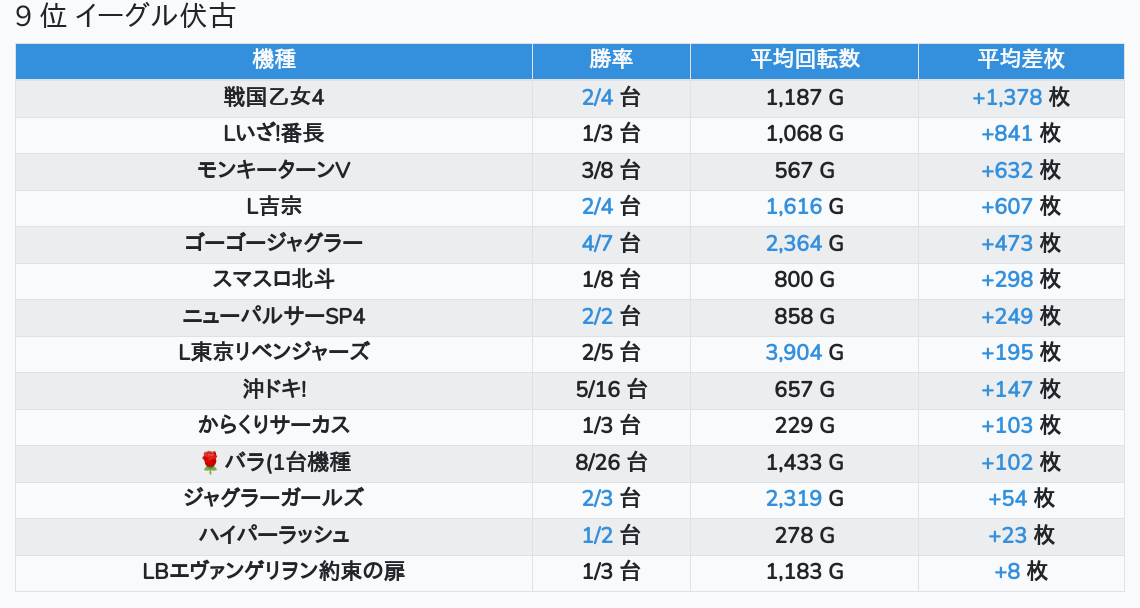Select L東京リベンジャーズ machine name

274,352
